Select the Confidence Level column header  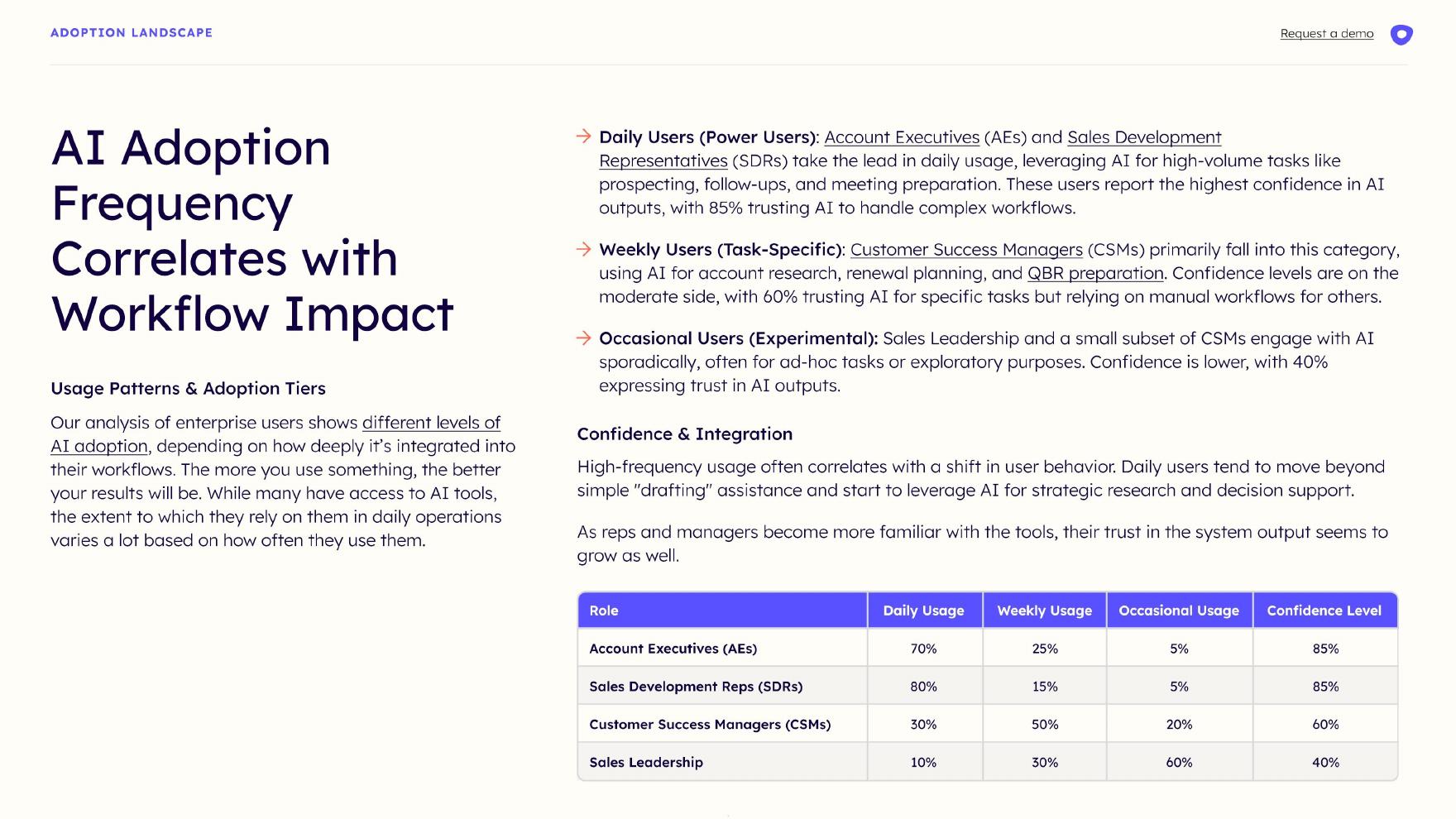coord(1324,611)
